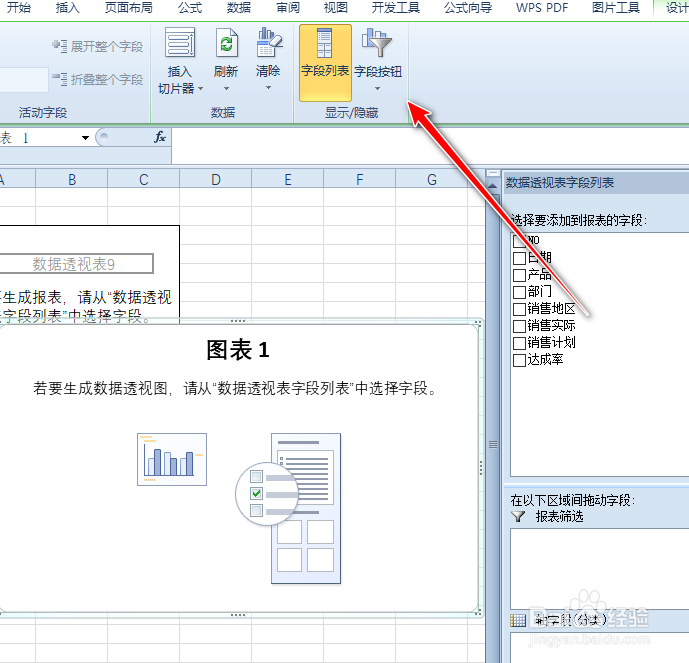Click the Refresh (刷新) icon

click(x=226, y=42)
